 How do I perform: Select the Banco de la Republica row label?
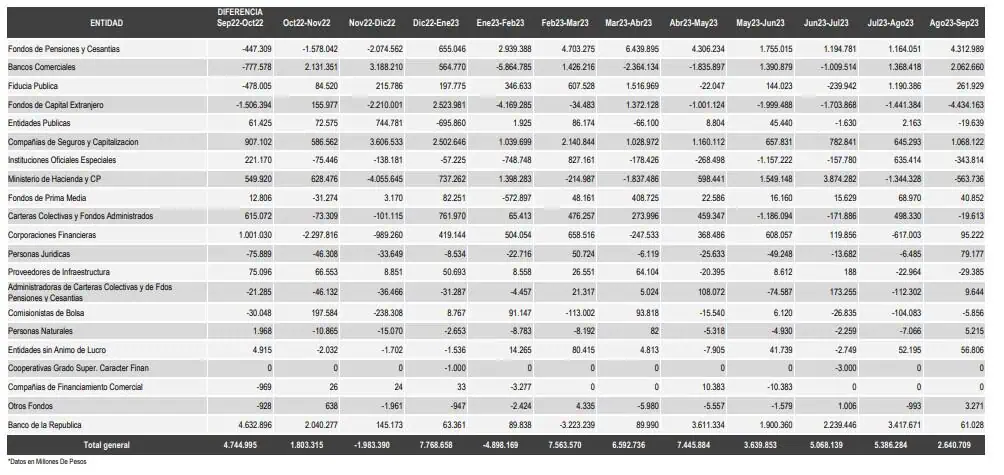point(45,425)
